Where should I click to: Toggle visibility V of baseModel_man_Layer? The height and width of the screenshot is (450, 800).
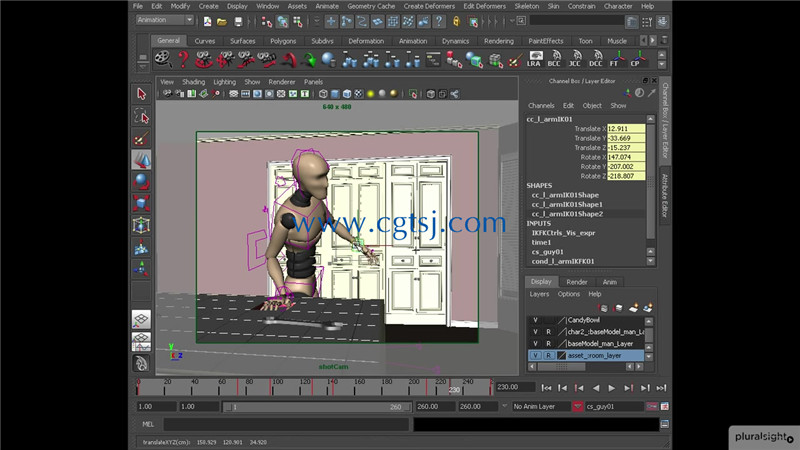(x=535, y=344)
